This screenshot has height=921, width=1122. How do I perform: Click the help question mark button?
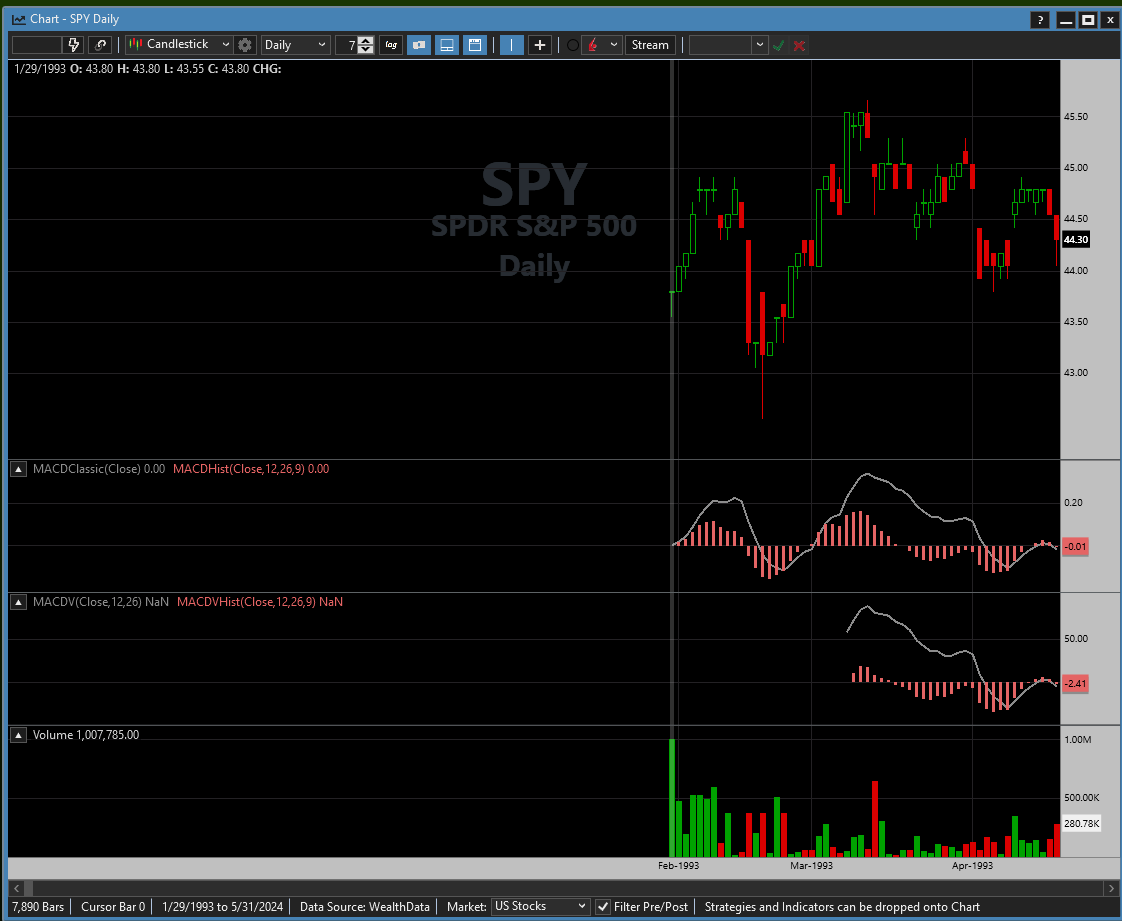pyautogui.click(x=1040, y=20)
